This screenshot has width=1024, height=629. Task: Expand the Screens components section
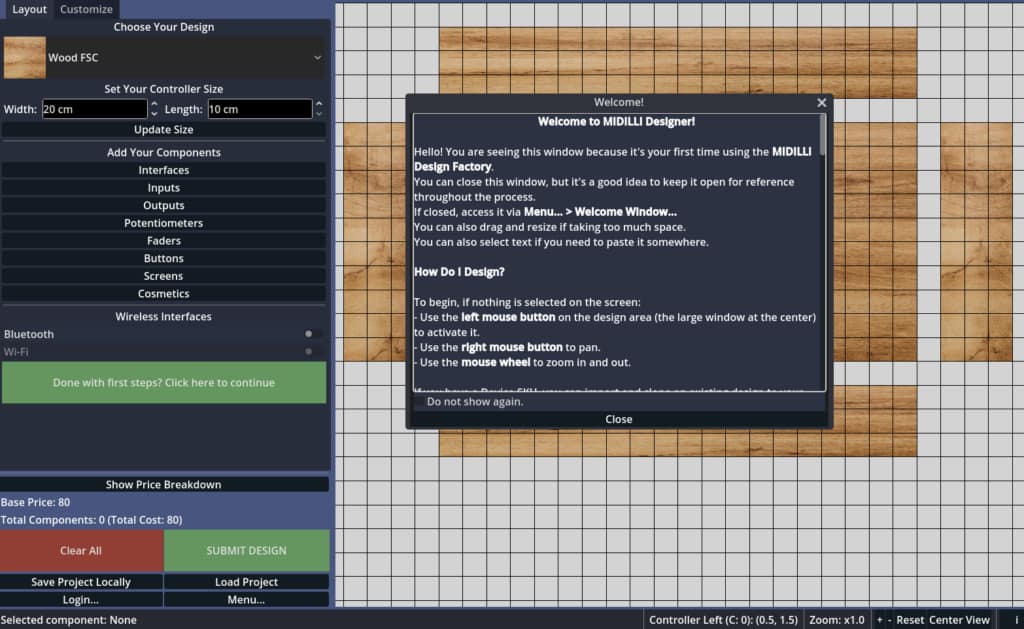pyautogui.click(x=163, y=276)
